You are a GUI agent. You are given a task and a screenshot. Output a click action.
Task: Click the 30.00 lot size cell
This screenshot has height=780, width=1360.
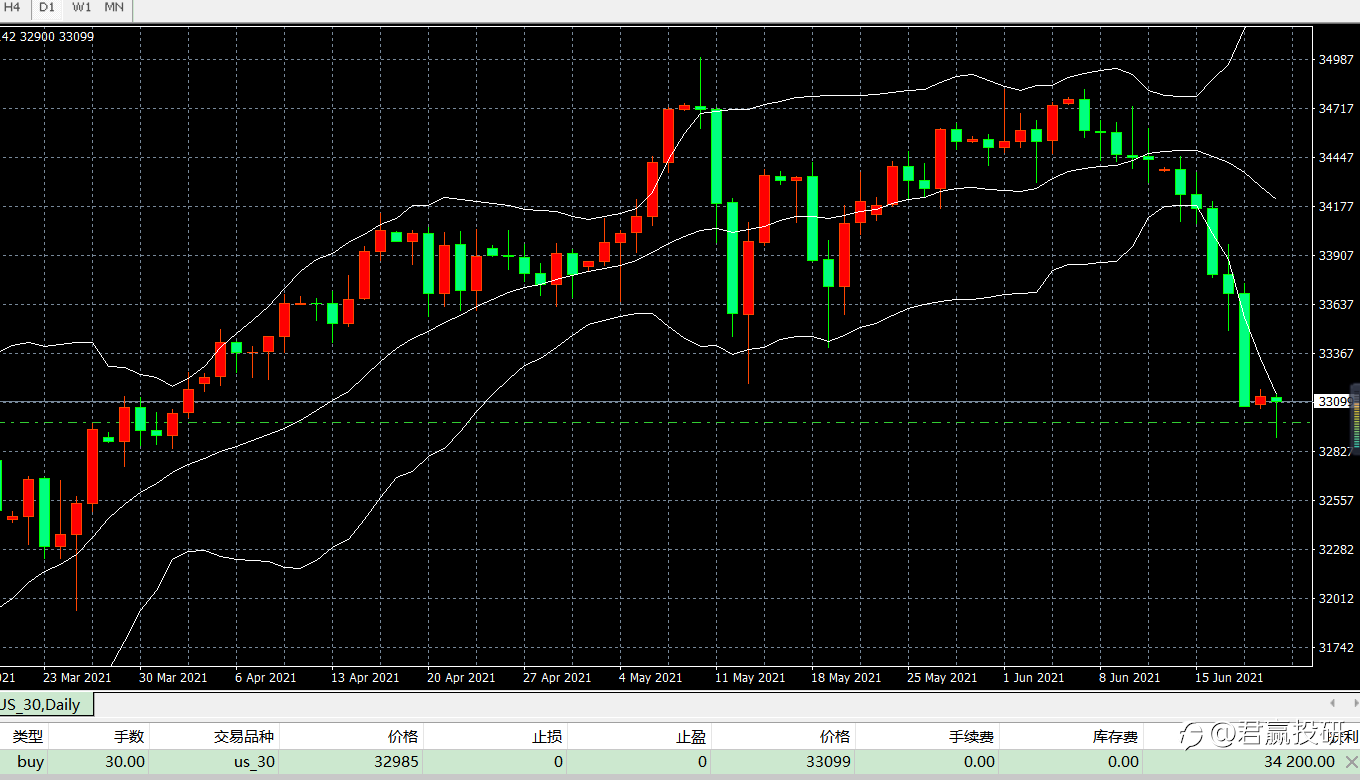pyautogui.click(x=125, y=762)
